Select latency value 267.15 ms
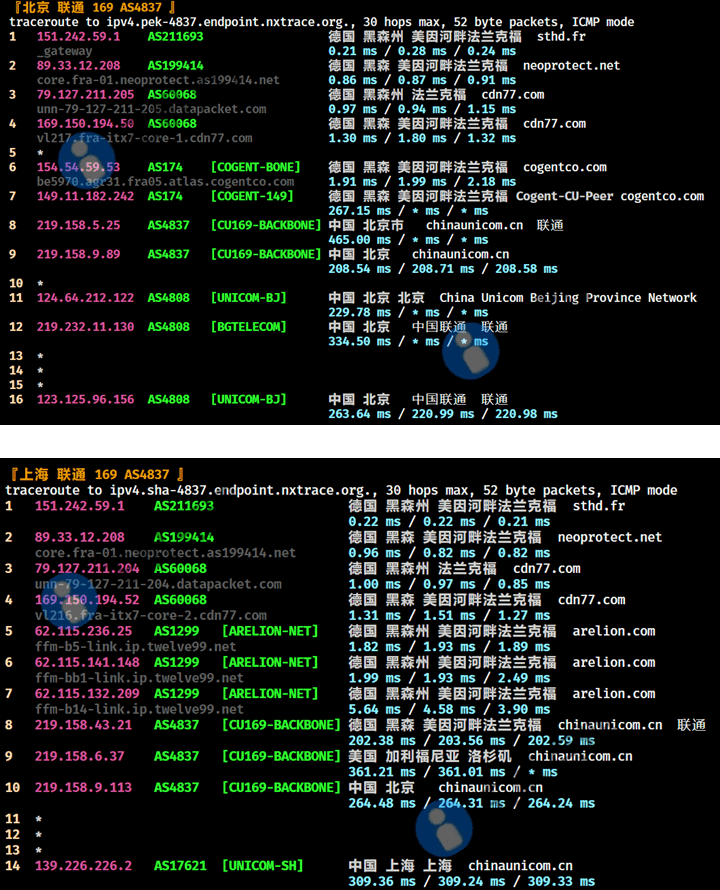720x890 pixels. (359, 211)
